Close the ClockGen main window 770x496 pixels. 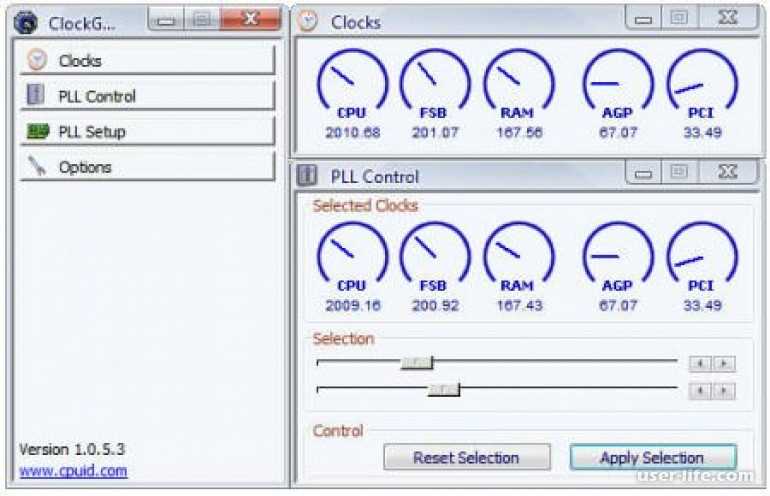(x=250, y=19)
